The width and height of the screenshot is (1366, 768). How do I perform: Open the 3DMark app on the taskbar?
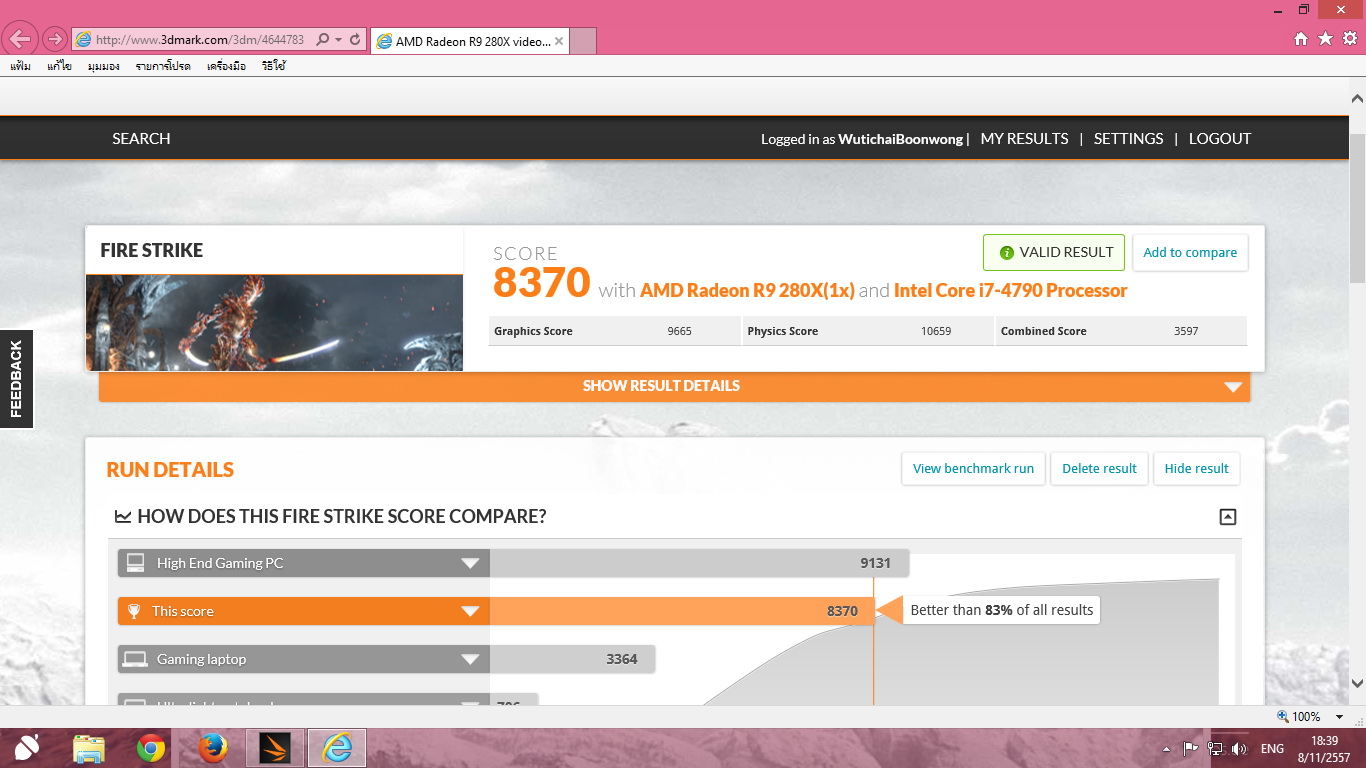click(275, 748)
